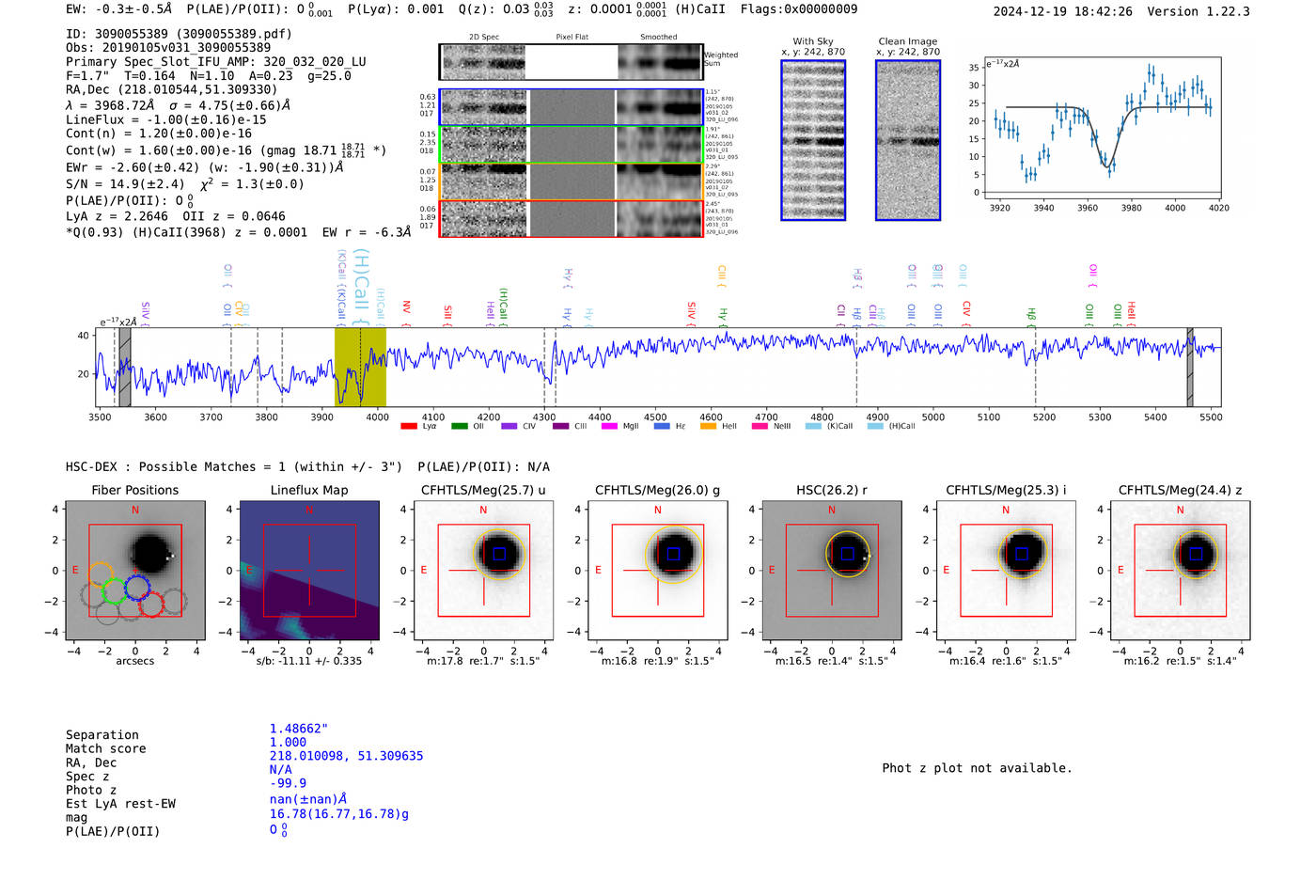Open the Clean Image cutout
The image size is (1316, 896).
(908, 140)
